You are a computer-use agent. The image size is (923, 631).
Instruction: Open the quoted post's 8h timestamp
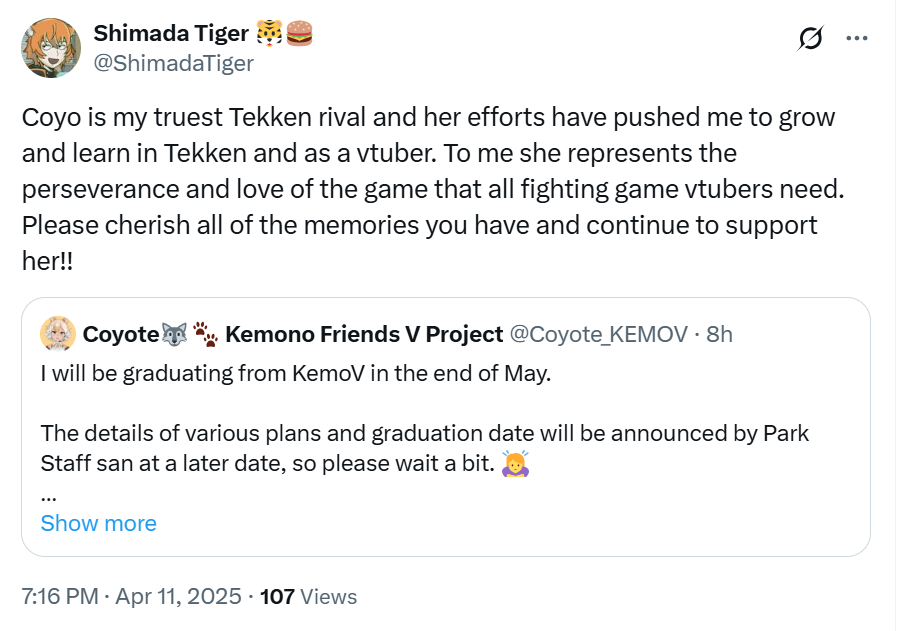(x=720, y=334)
